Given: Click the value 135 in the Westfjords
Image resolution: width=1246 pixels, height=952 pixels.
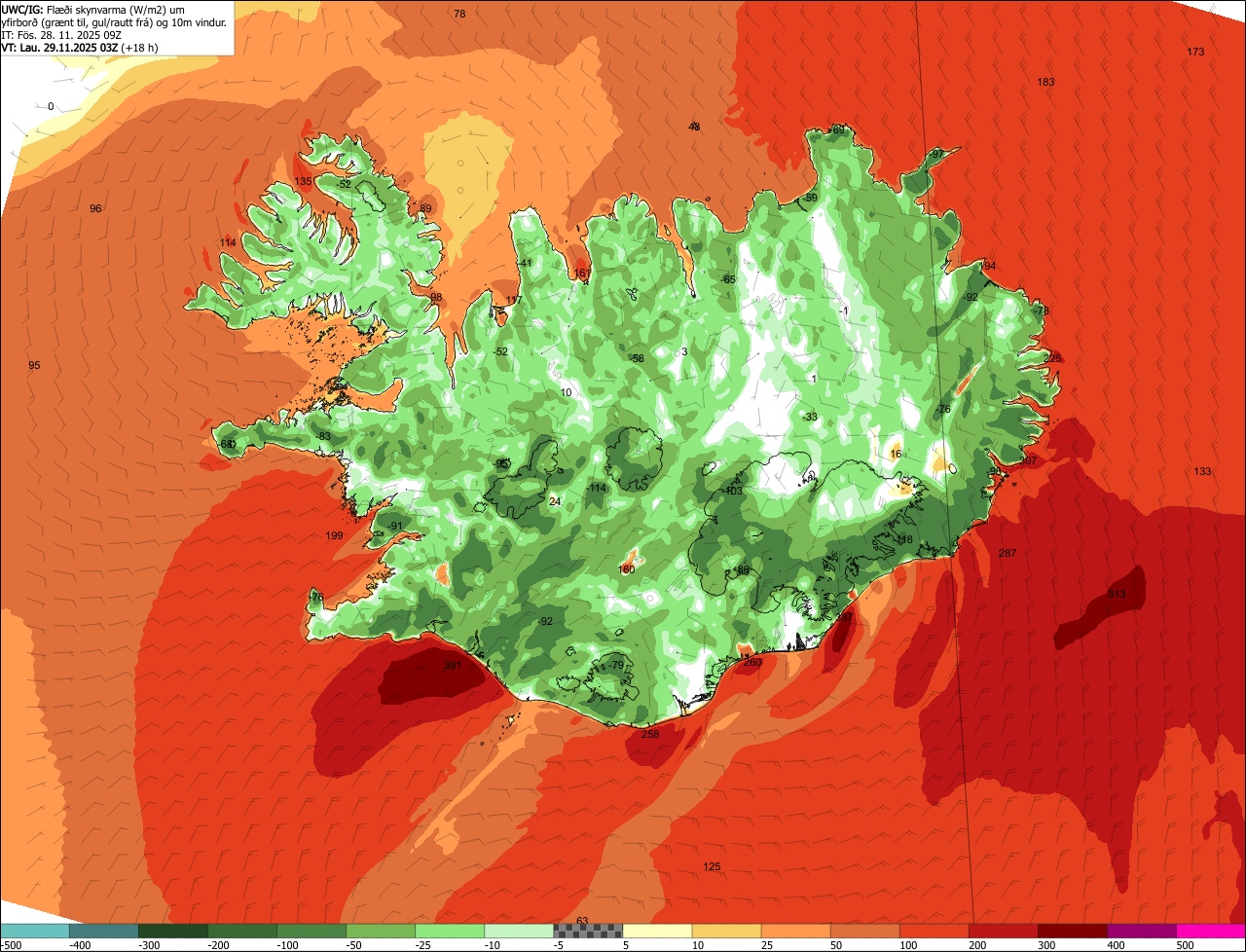Looking at the screenshot, I should (x=304, y=182).
